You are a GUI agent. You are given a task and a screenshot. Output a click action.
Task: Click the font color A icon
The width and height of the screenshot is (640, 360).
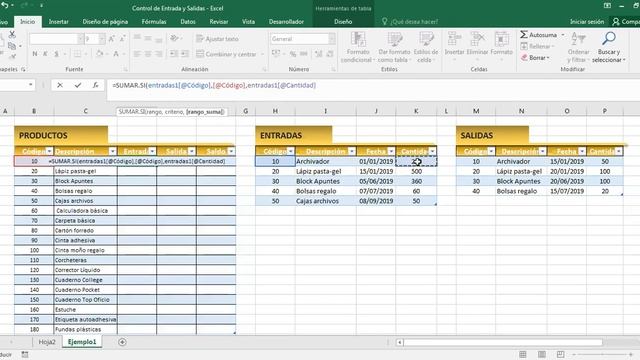pos(116,54)
